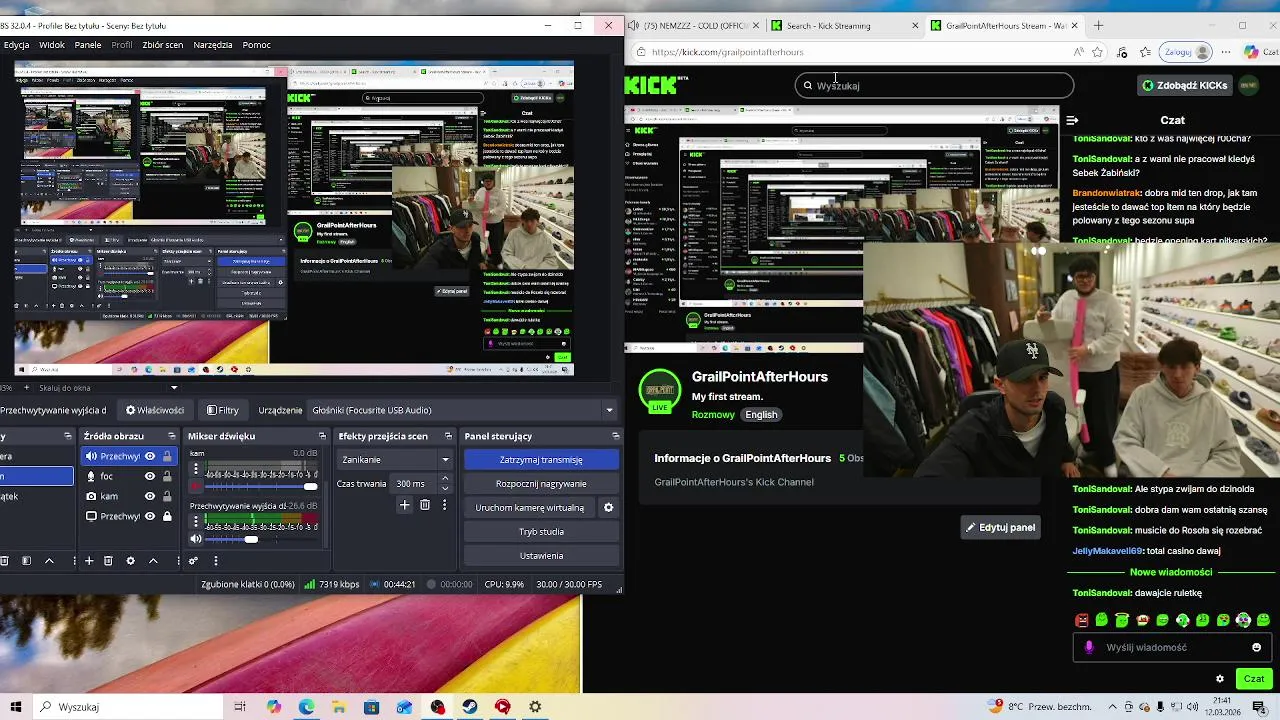Open virtual camera settings gear

[x=608, y=508]
